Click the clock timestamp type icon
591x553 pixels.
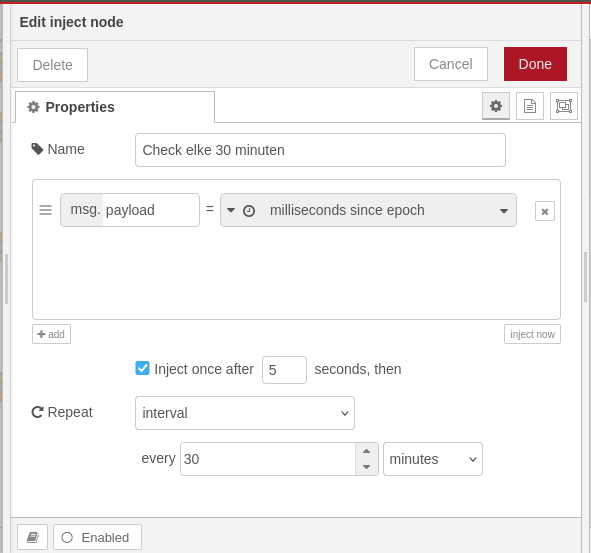pyautogui.click(x=249, y=211)
